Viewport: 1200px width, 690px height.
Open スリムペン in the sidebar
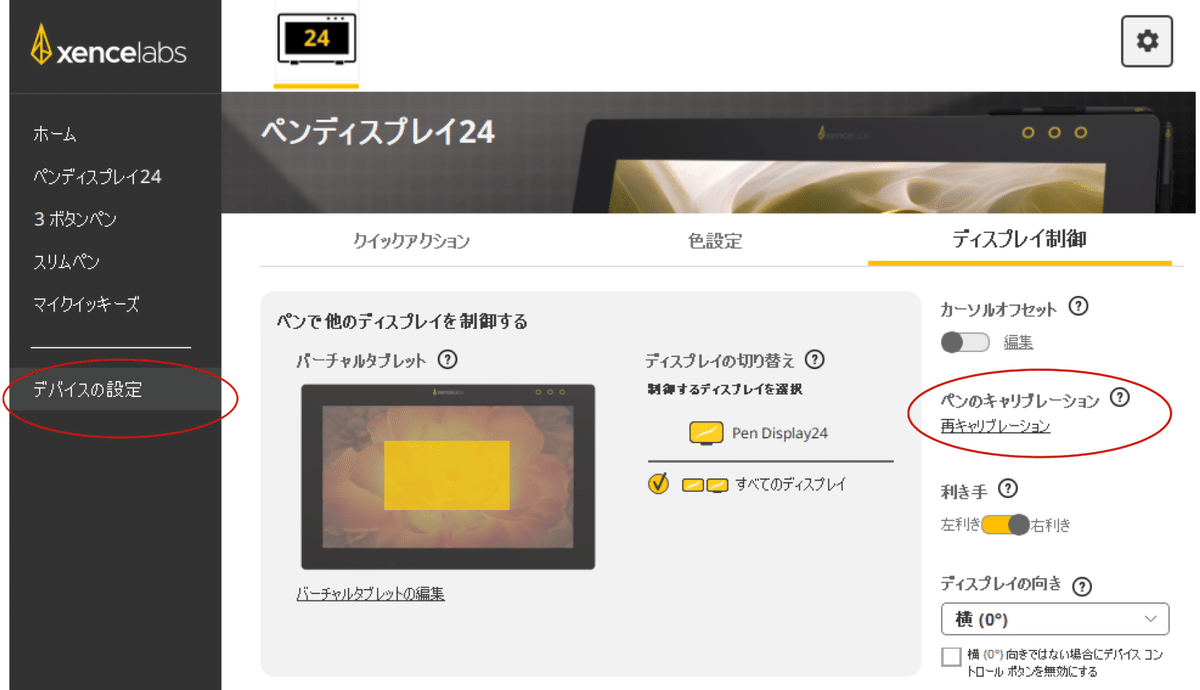(66, 262)
